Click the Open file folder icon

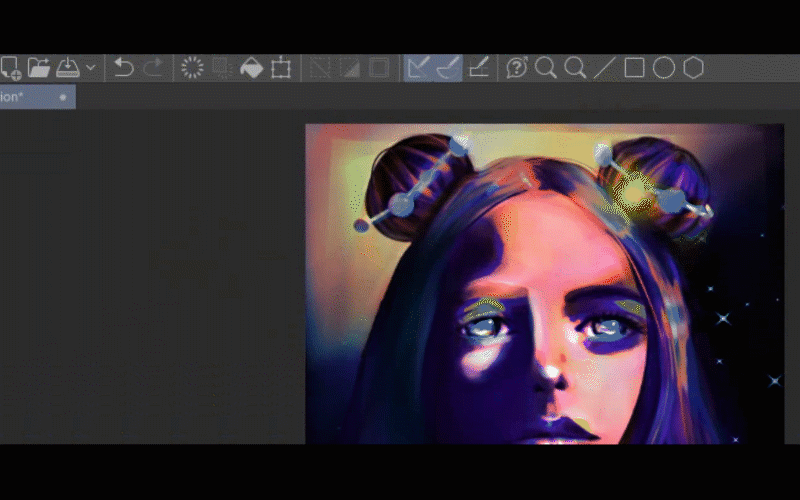pyautogui.click(x=39, y=68)
